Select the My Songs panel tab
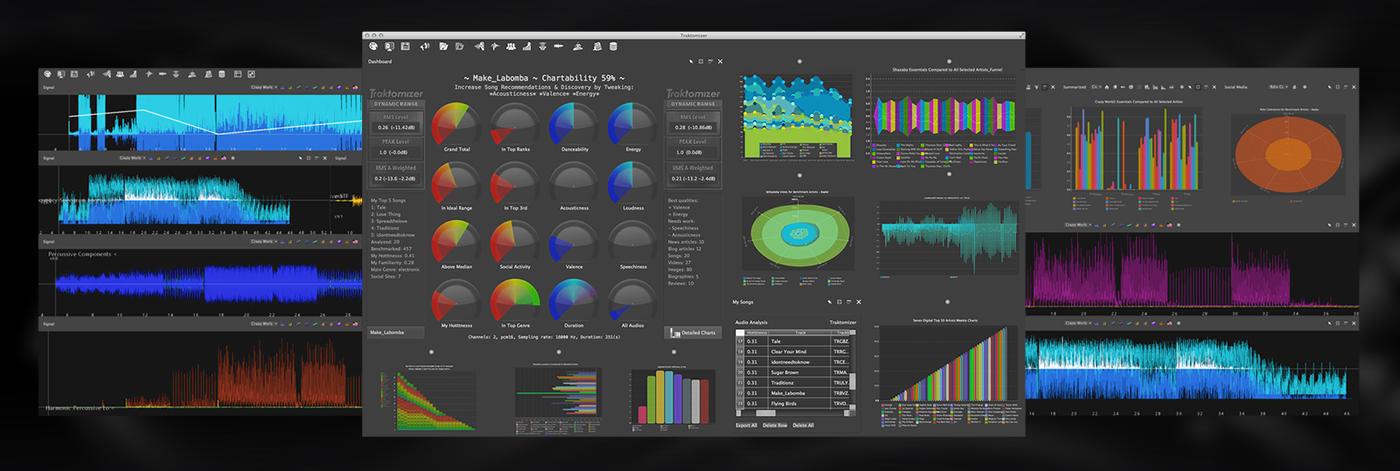 [743, 301]
